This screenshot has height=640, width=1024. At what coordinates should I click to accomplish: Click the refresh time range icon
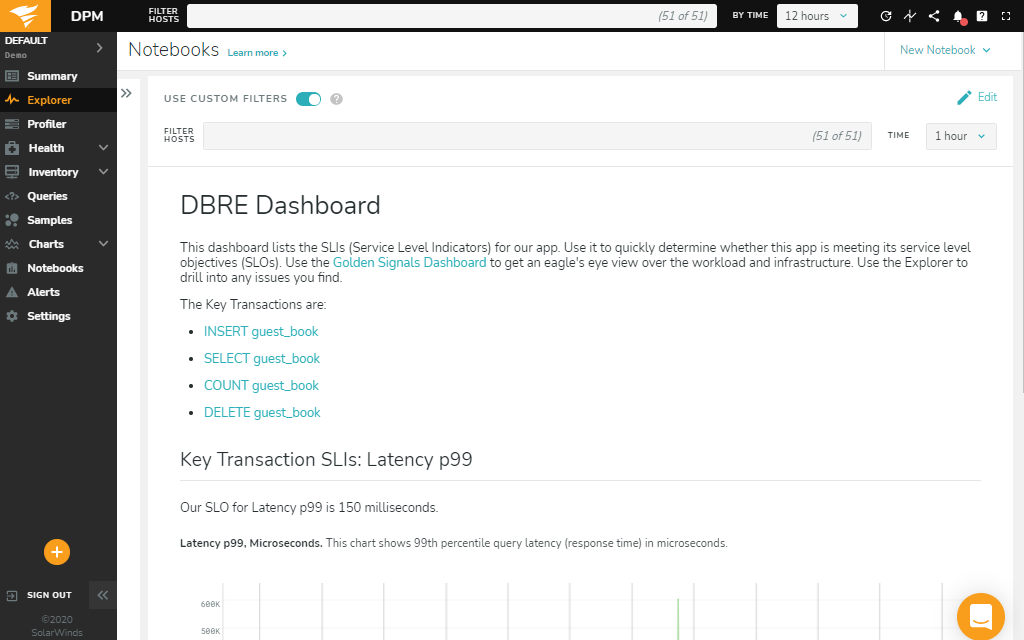tap(885, 16)
